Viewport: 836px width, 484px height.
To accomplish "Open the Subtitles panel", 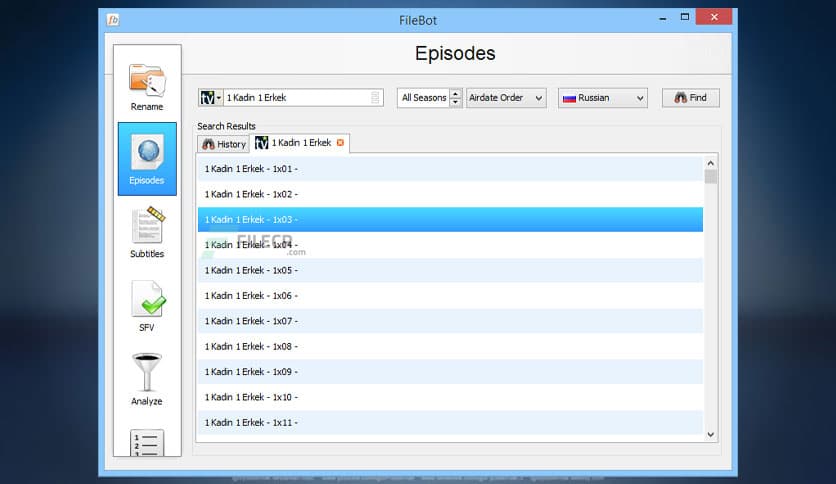I will pyautogui.click(x=147, y=233).
